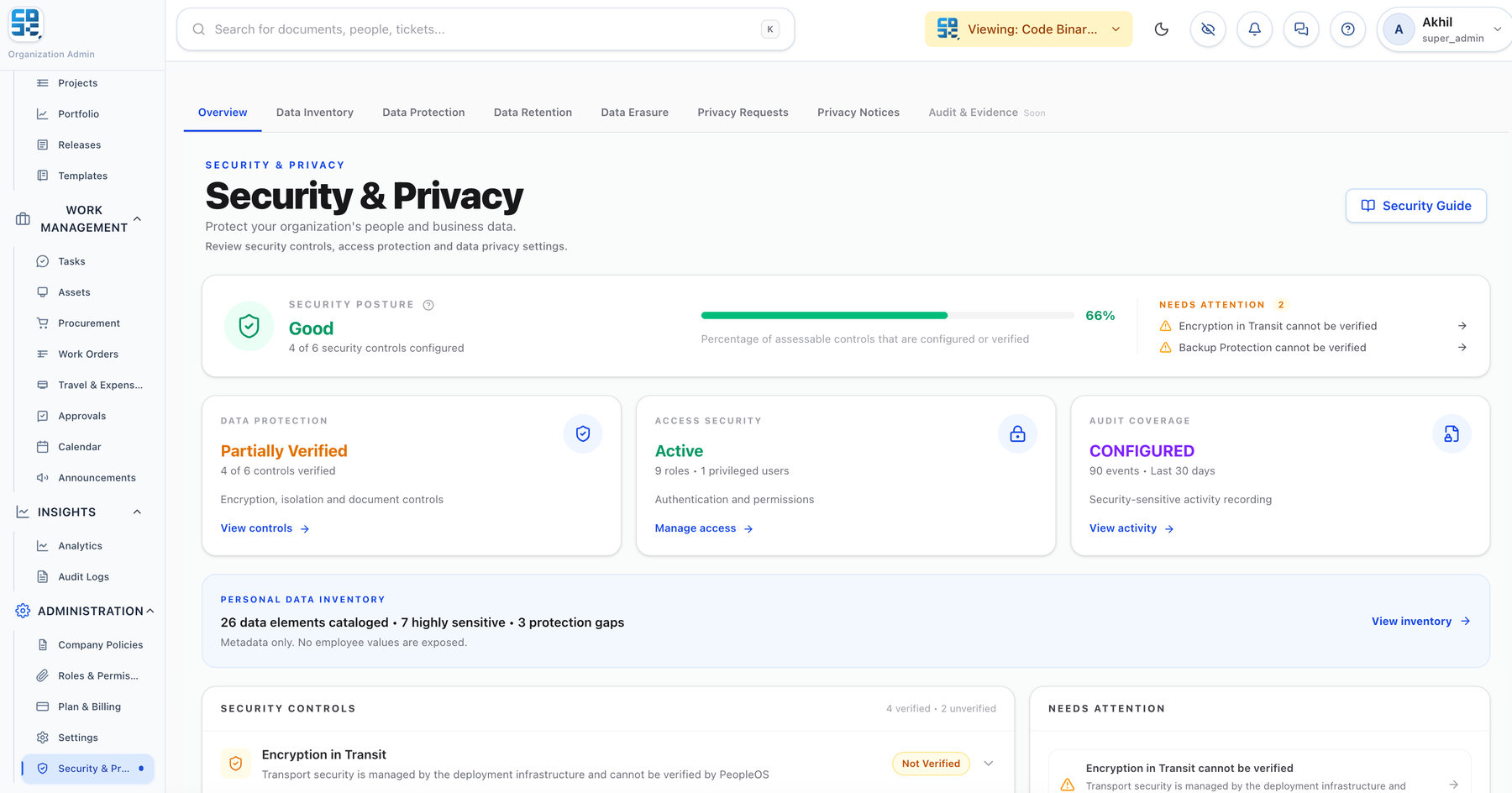Click the Good security posture shield icon

tap(249, 326)
